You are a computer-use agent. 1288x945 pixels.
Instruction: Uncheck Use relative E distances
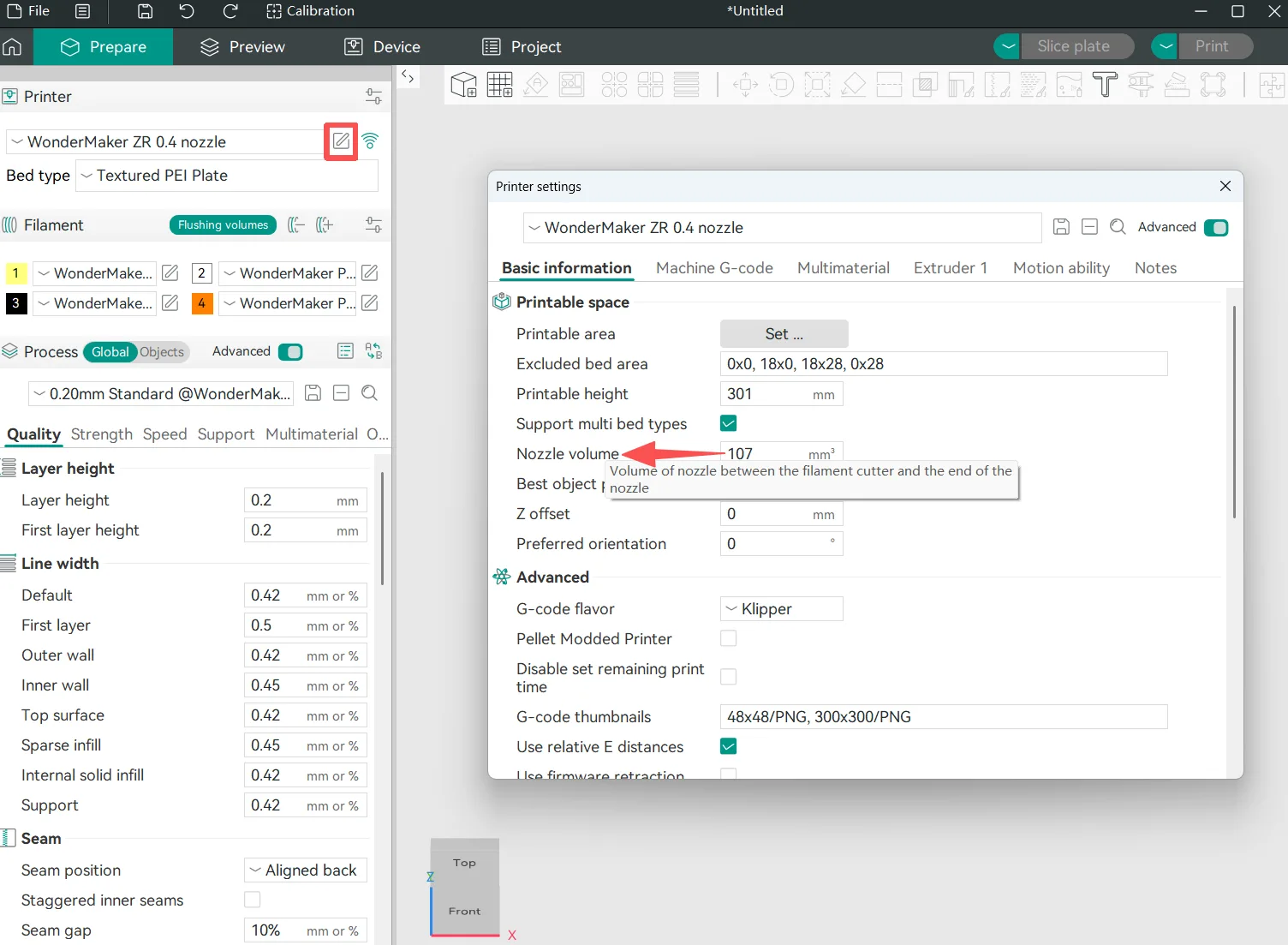(729, 746)
